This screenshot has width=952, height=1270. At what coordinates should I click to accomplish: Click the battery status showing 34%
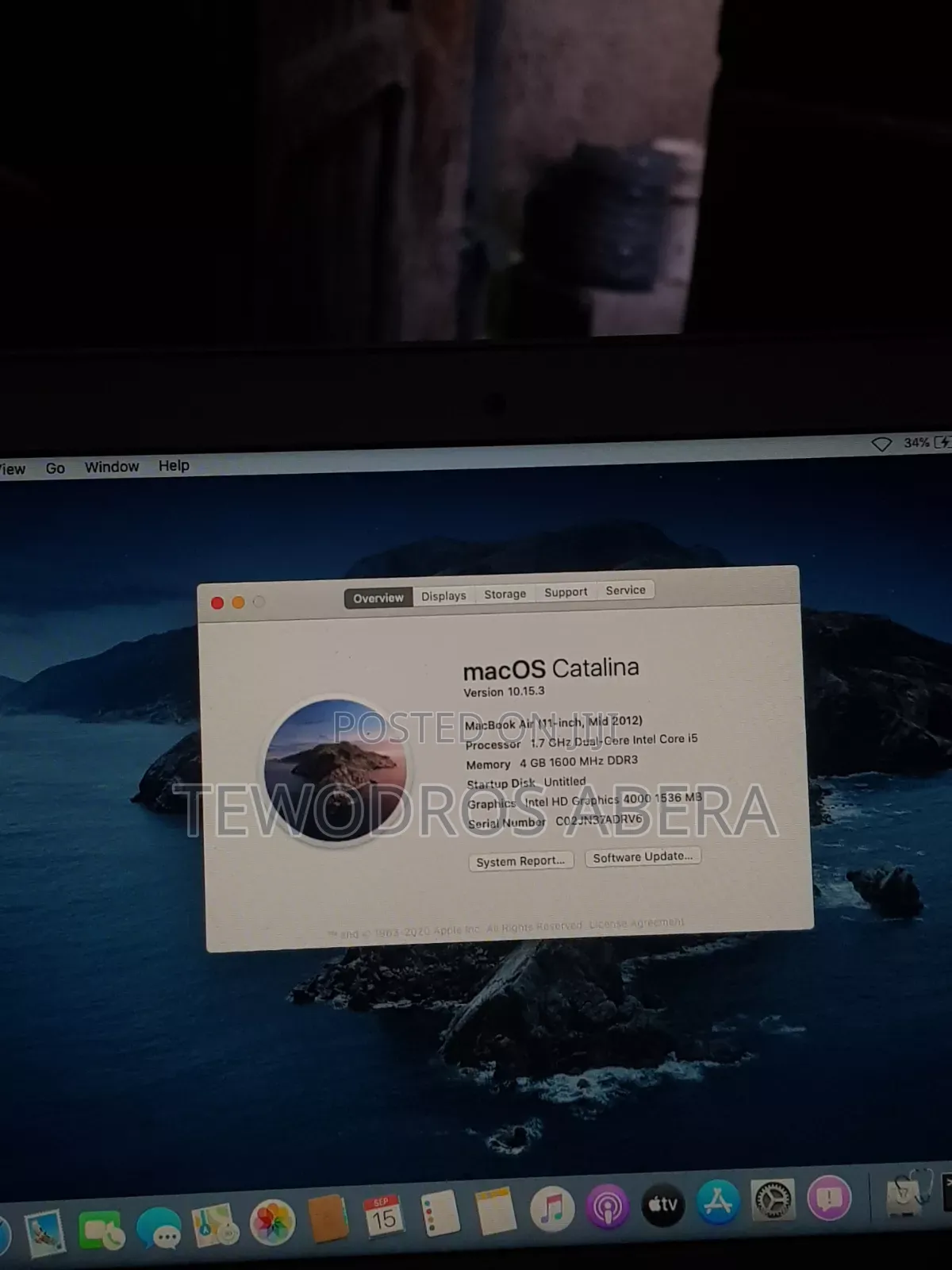[x=927, y=442]
